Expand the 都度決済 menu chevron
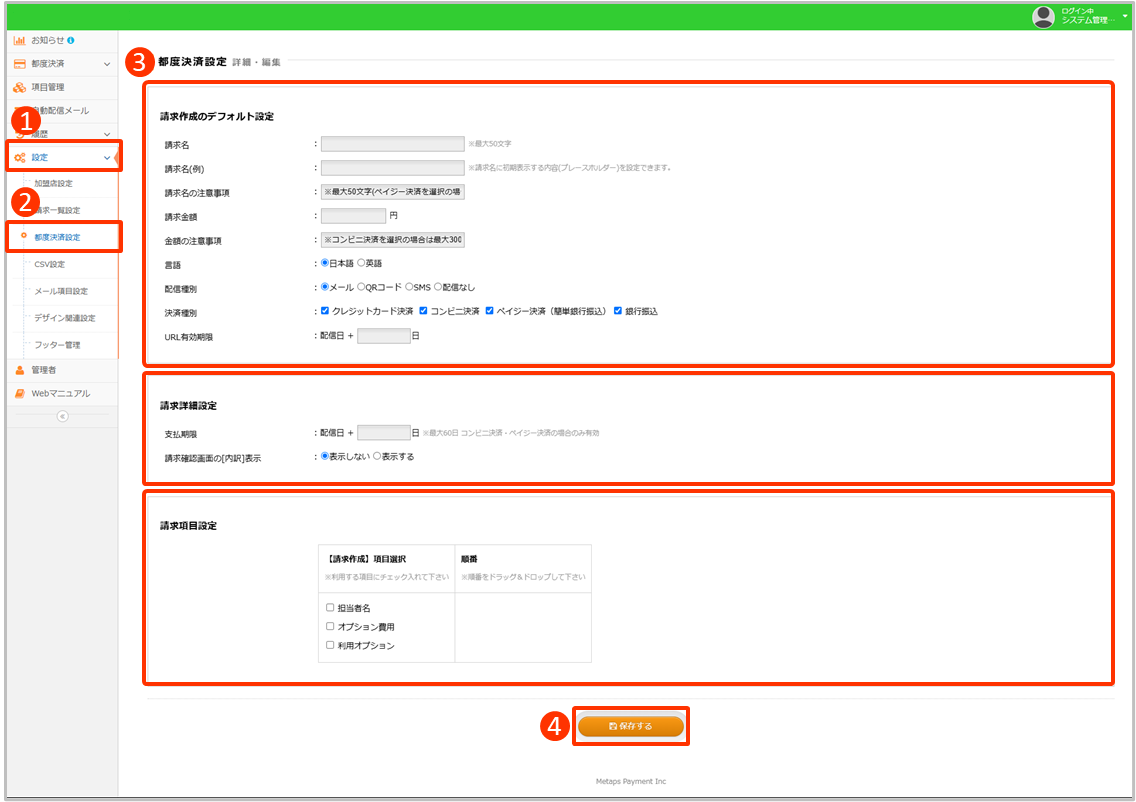 107,64
